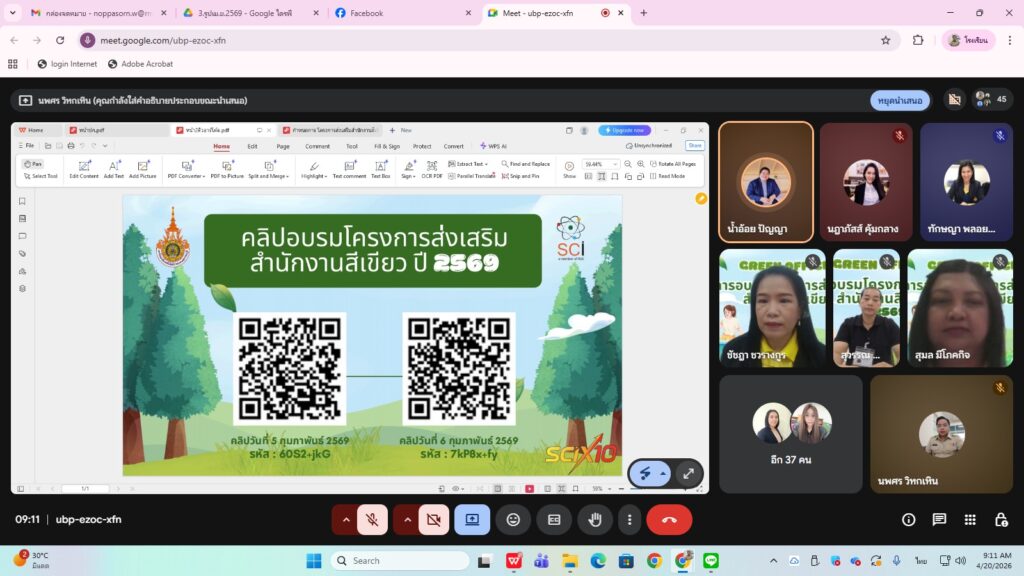Click the red leave call button

[x=669, y=520]
